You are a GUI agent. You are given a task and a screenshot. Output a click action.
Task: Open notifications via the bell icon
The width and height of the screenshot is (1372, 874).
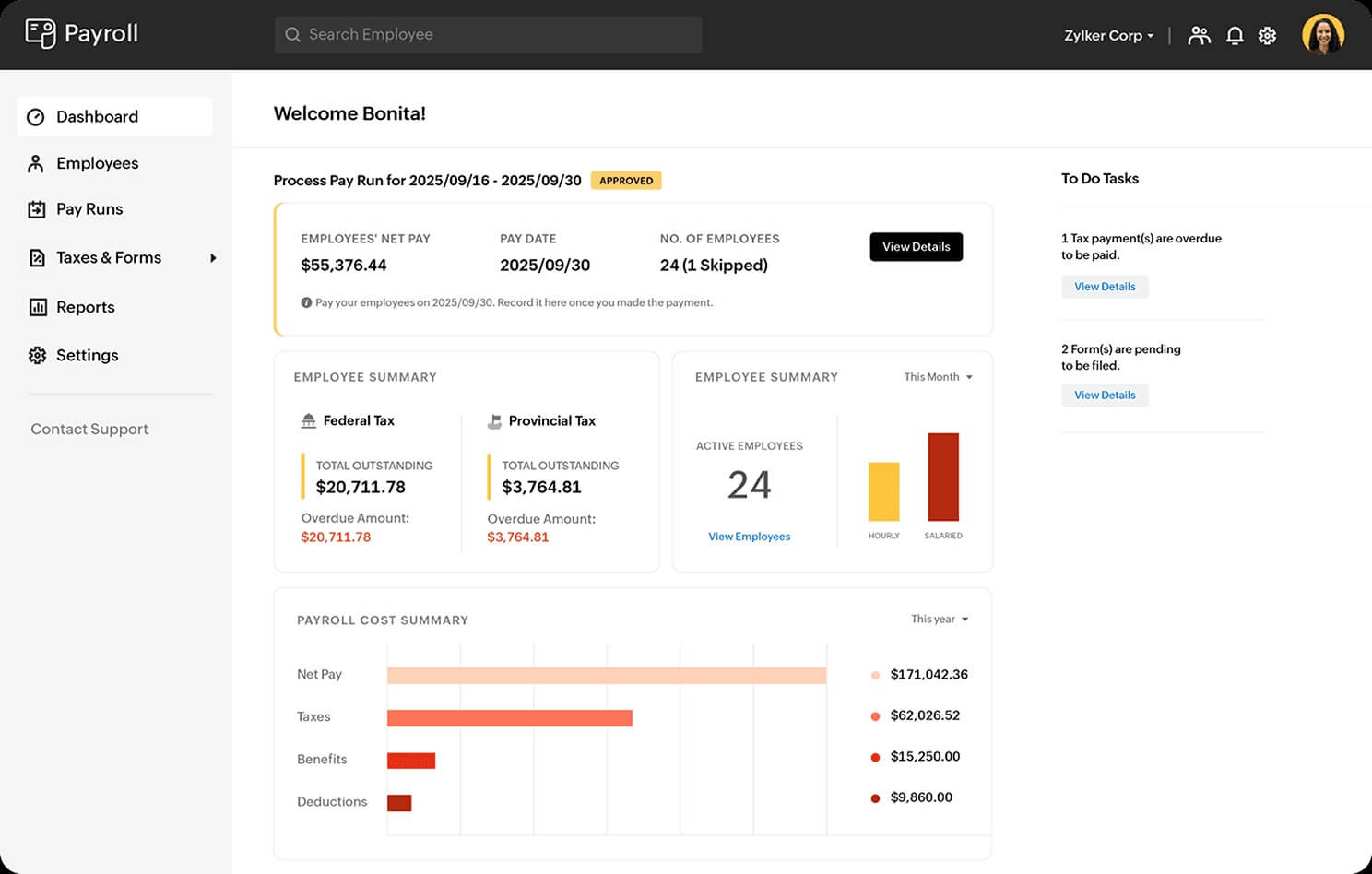coord(1236,35)
